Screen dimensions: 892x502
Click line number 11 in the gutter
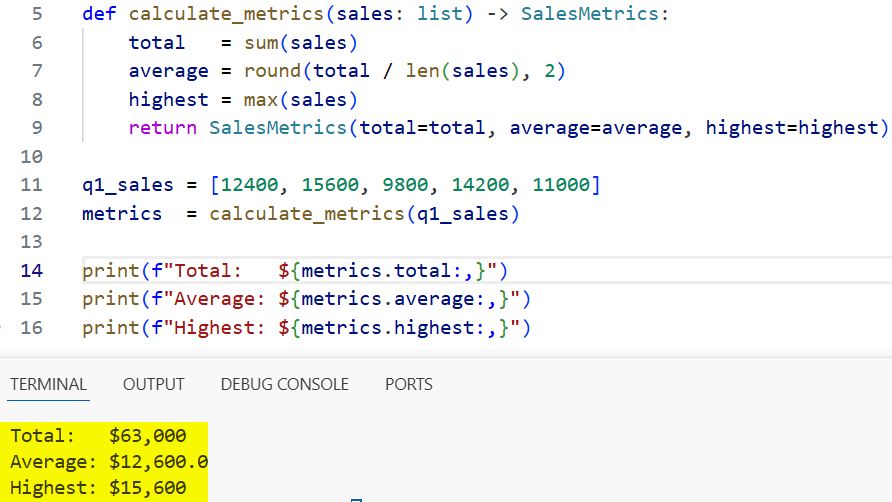pos(32,185)
